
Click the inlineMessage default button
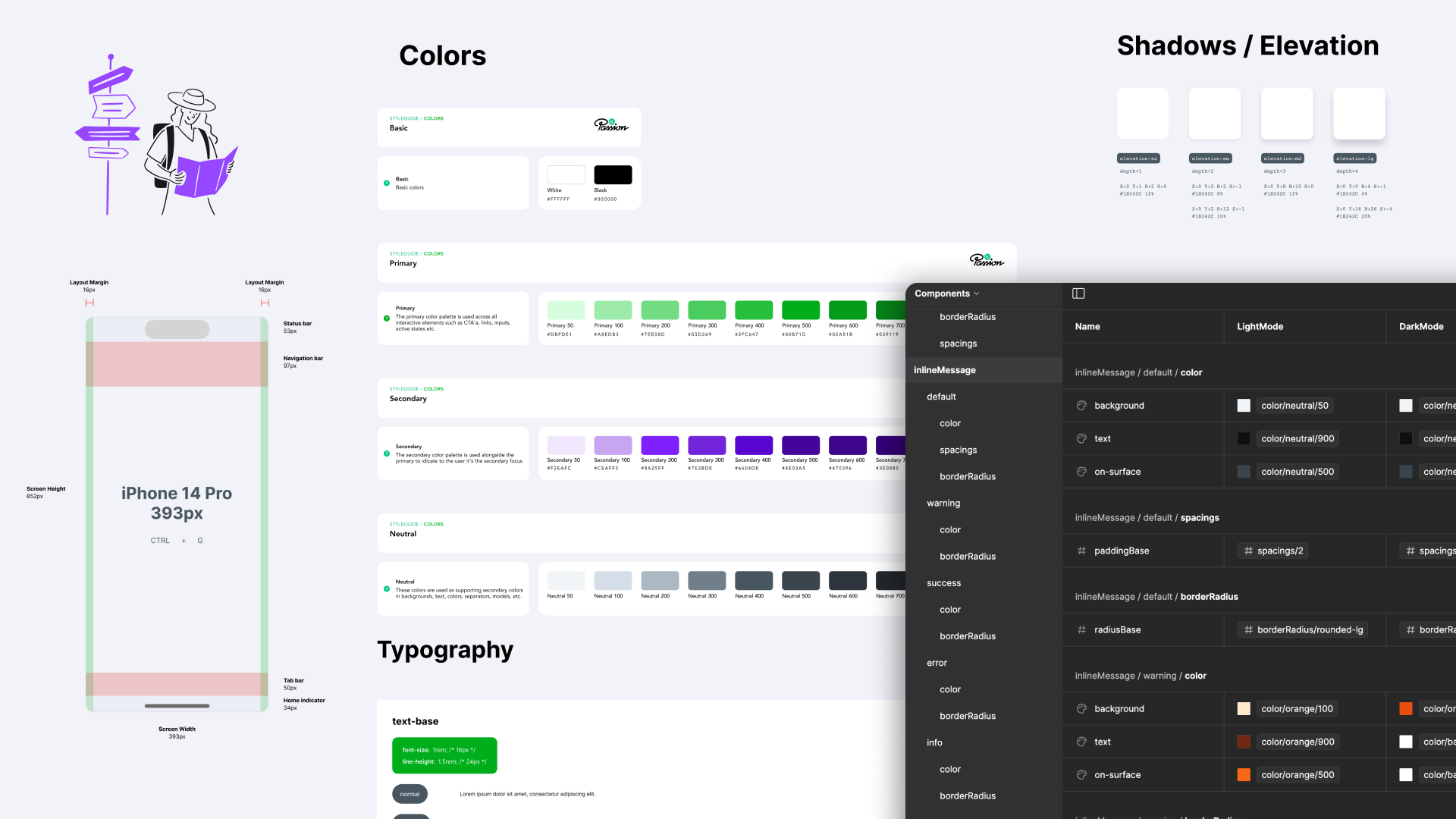tap(941, 396)
